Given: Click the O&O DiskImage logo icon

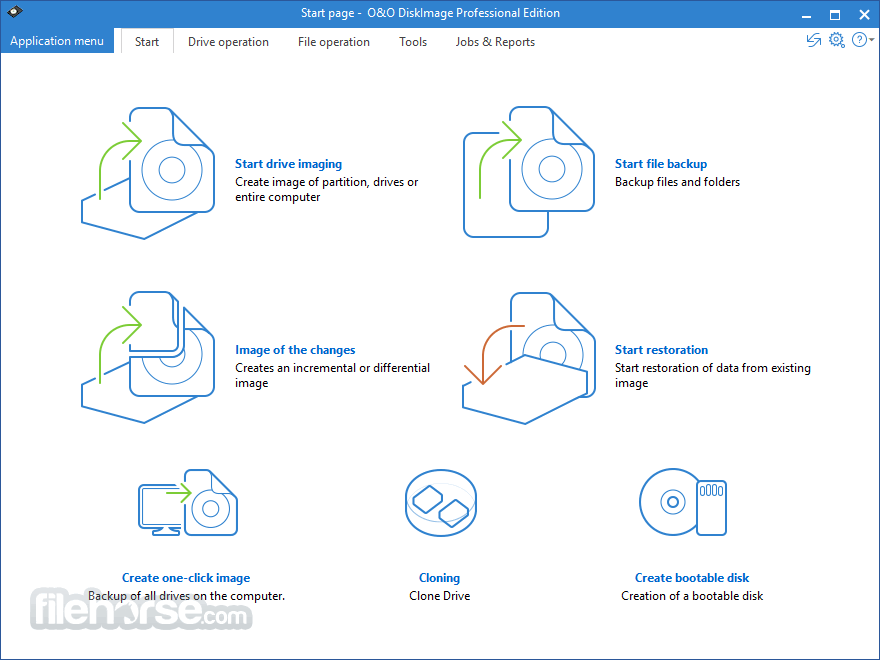Looking at the screenshot, I should tap(14, 12).
